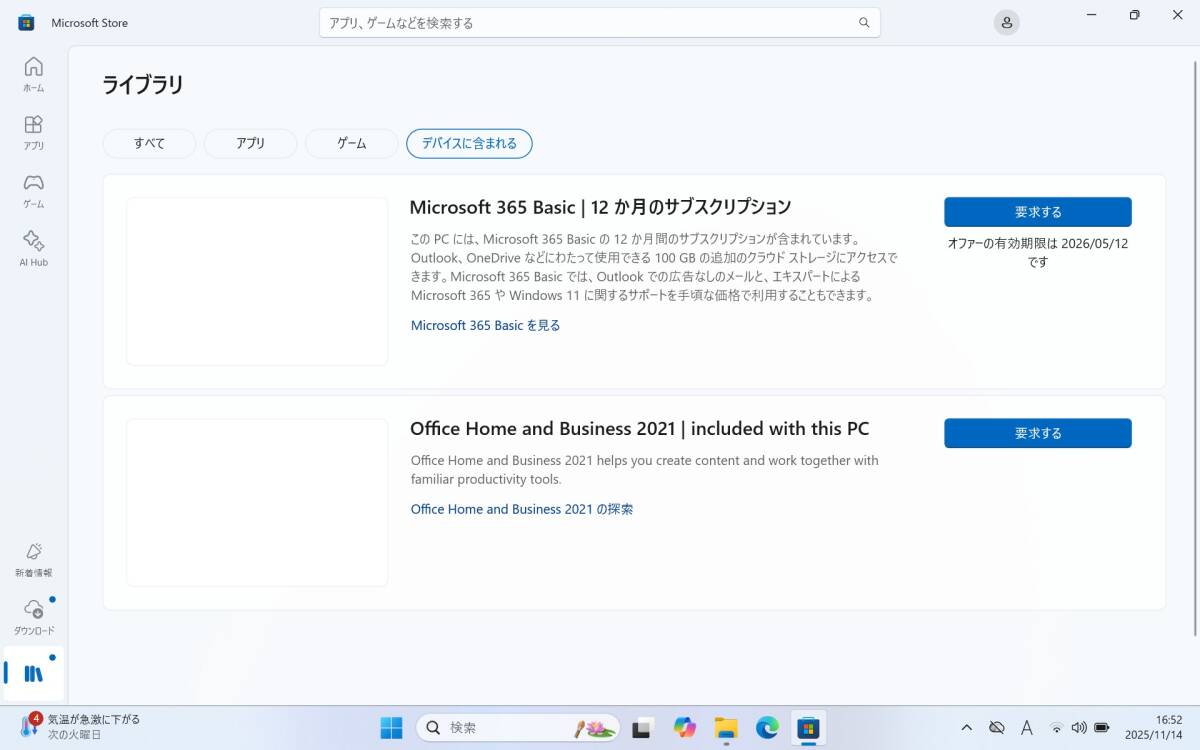Viewport: 1200px width, 750px height.
Task: Open the Apps (アプリ) sidebar icon
Action: (x=33, y=132)
